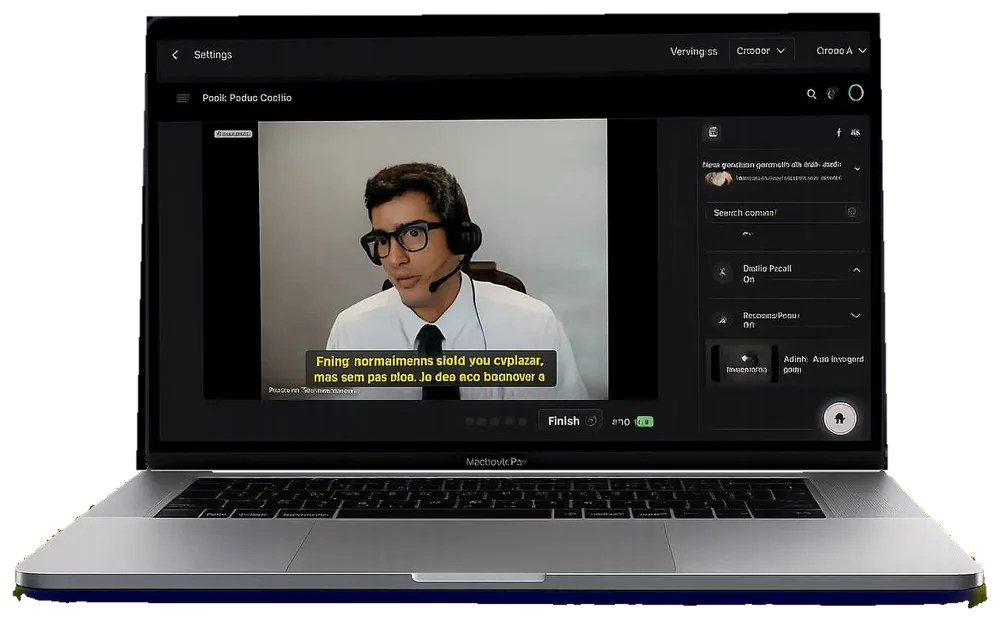The image size is (1000, 621).
Task: Click the Verving ss label
Action: pos(693,52)
